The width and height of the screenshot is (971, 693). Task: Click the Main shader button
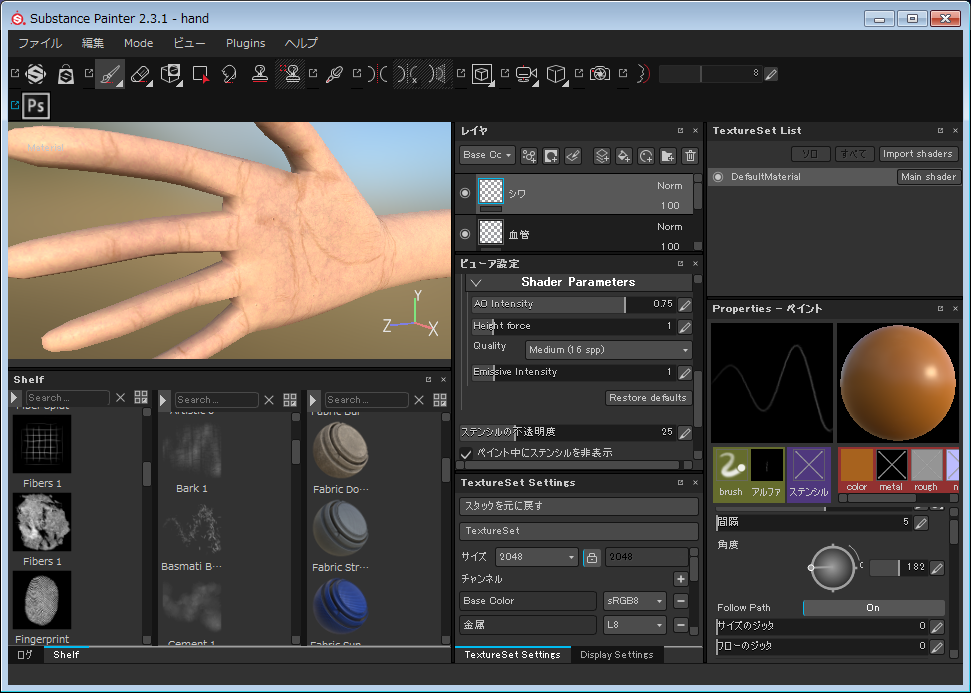point(928,177)
